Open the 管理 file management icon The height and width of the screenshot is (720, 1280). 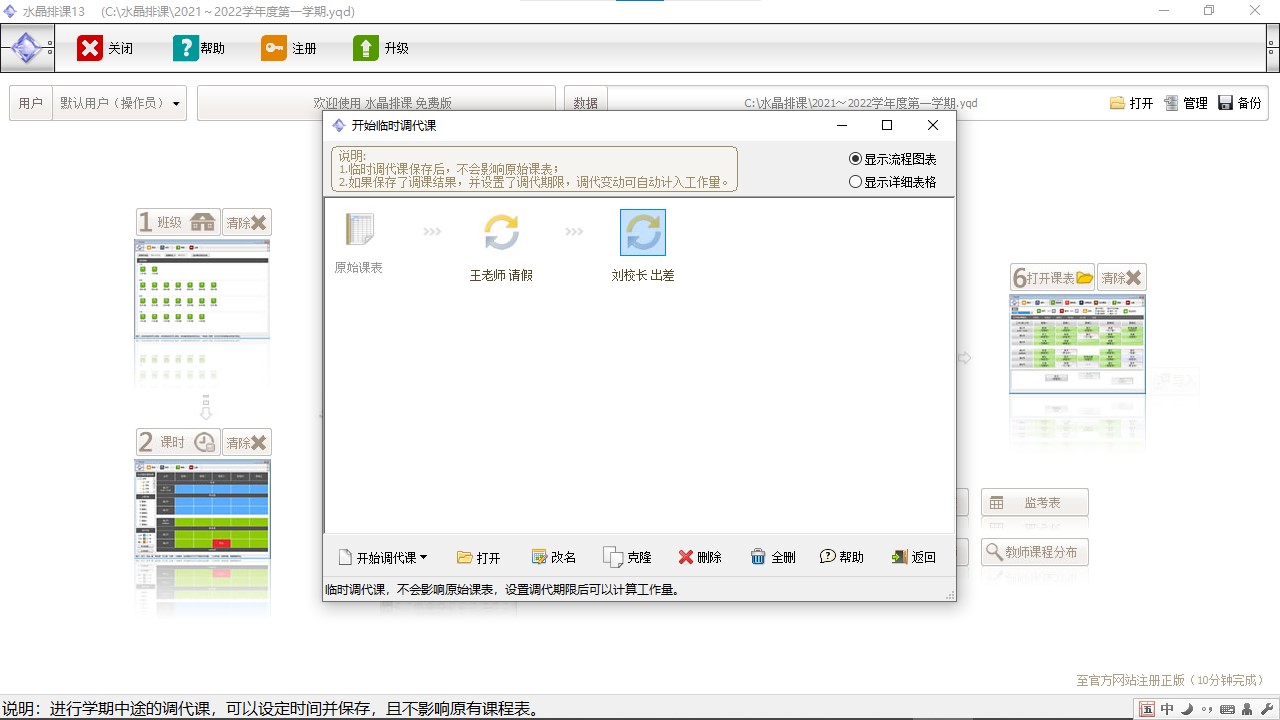pyautogui.click(x=1186, y=102)
